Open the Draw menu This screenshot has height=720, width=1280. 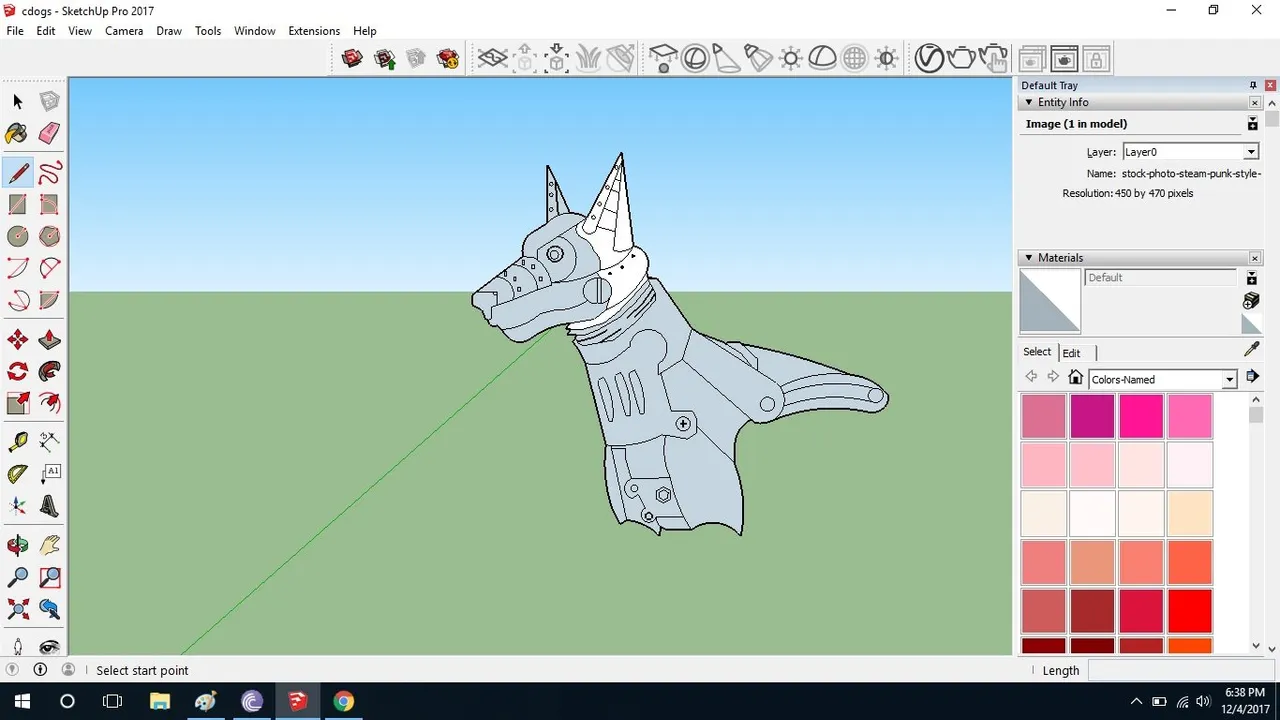pyautogui.click(x=169, y=31)
